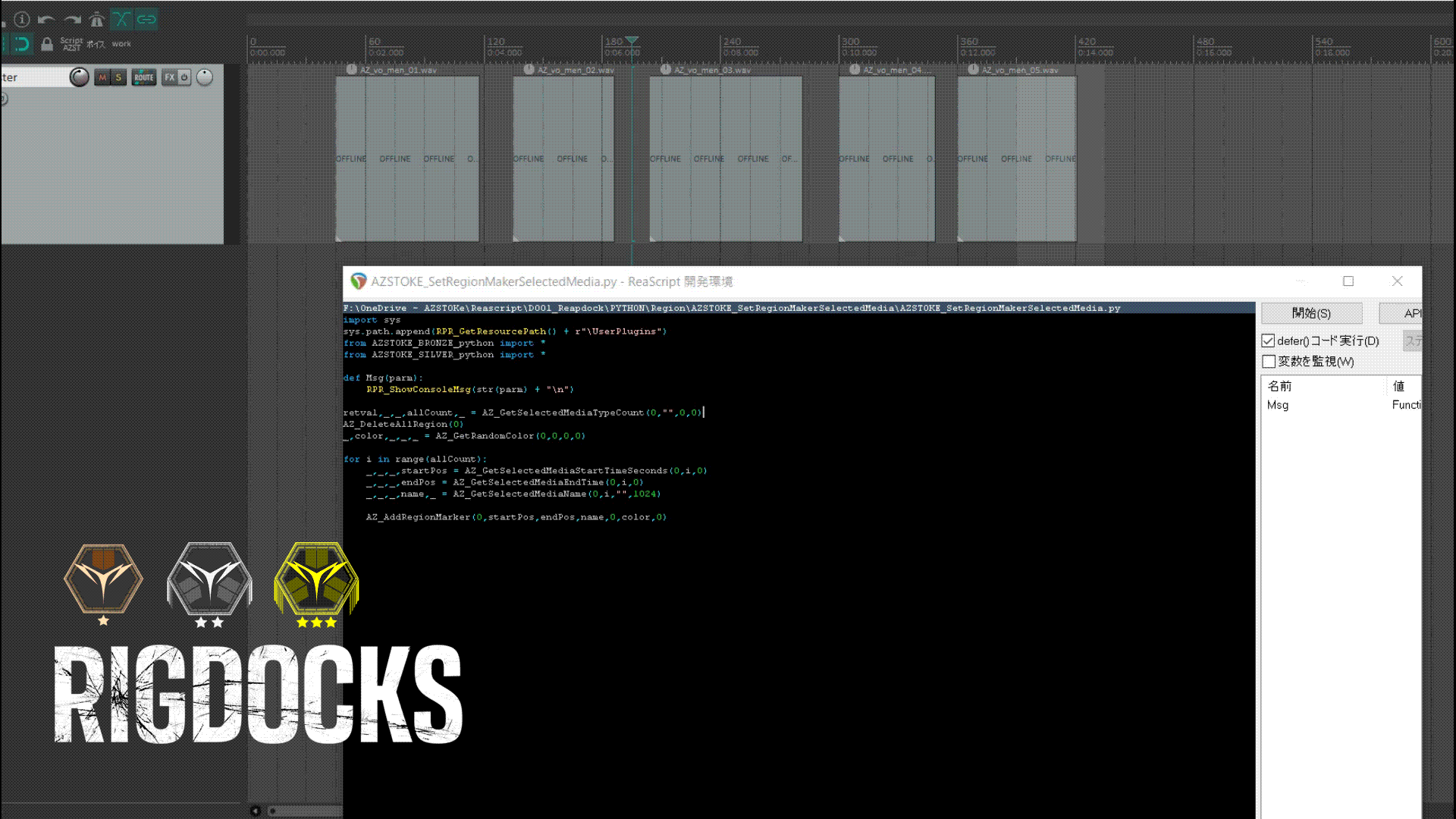Click the script file path bar
1456x819 pixels.
(799, 308)
